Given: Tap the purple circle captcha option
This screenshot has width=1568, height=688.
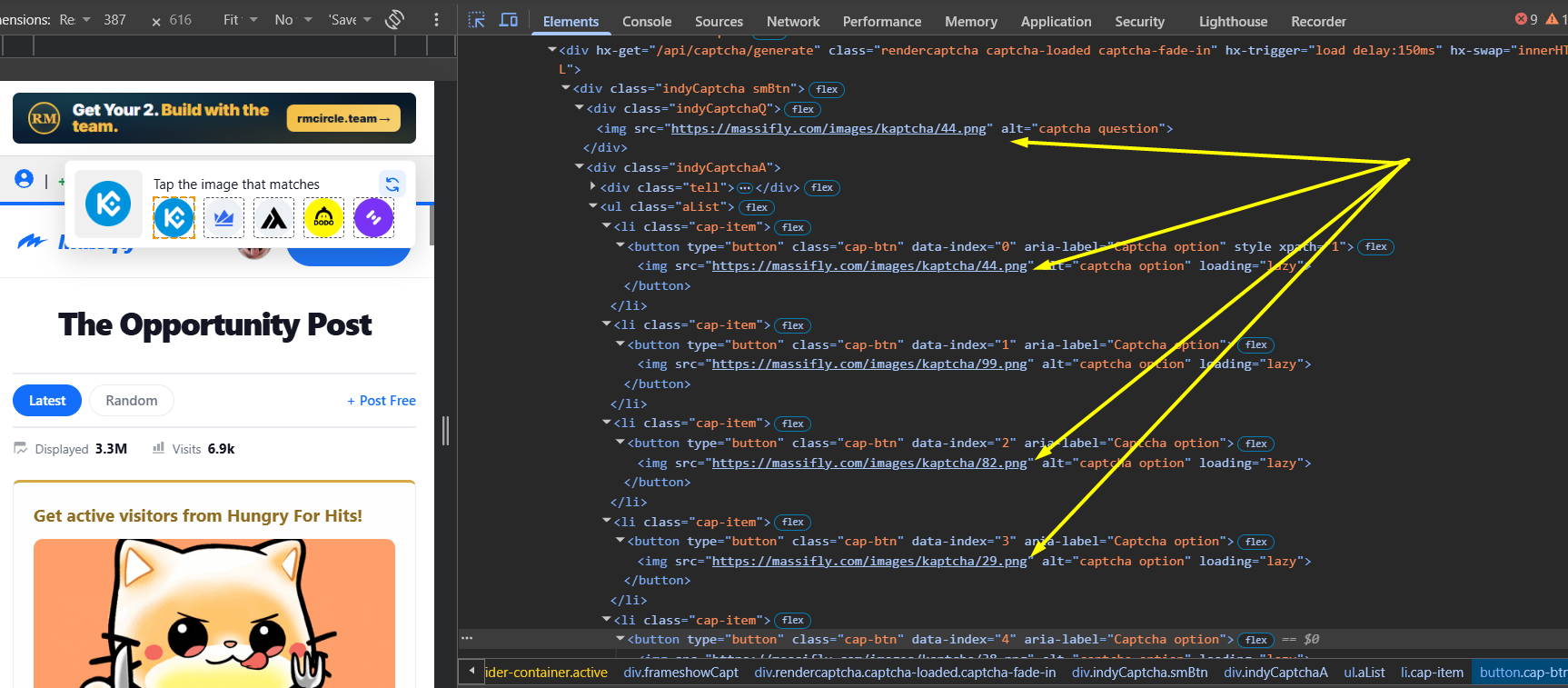Looking at the screenshot, I should [x=373, y=218].
